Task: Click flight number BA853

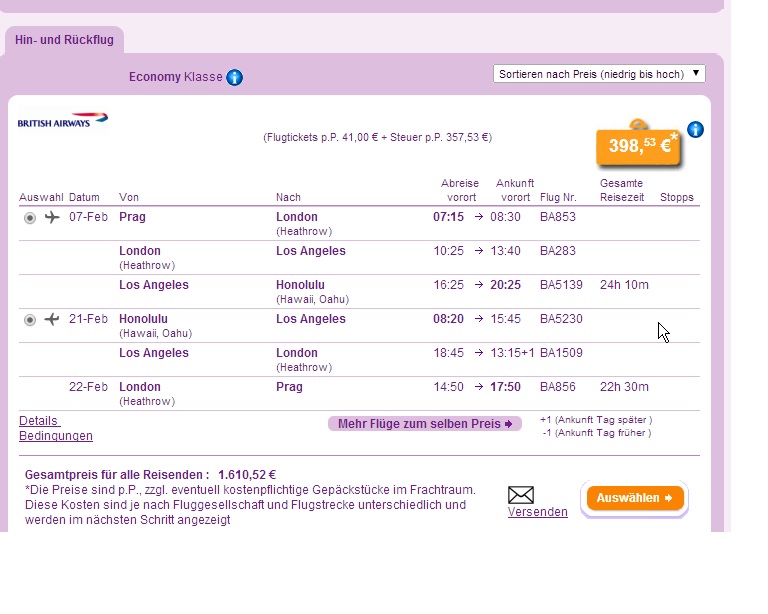Action: click(x=555, y=217)
